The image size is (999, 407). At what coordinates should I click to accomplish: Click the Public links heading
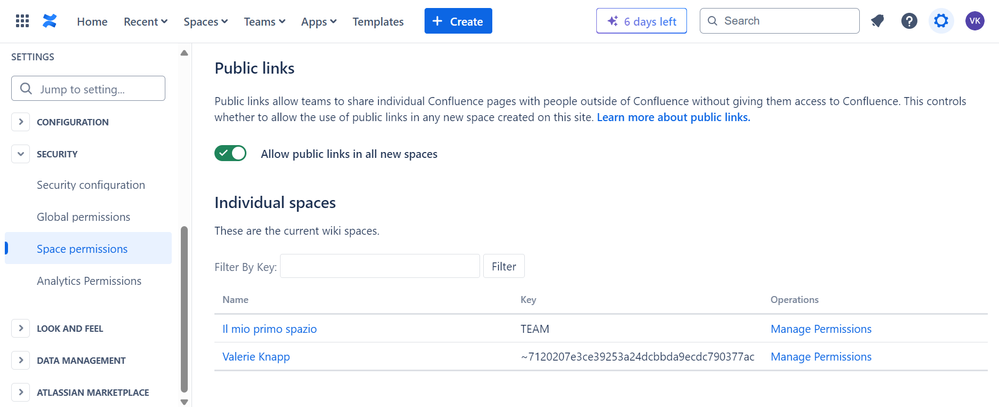tap(254, 69)
